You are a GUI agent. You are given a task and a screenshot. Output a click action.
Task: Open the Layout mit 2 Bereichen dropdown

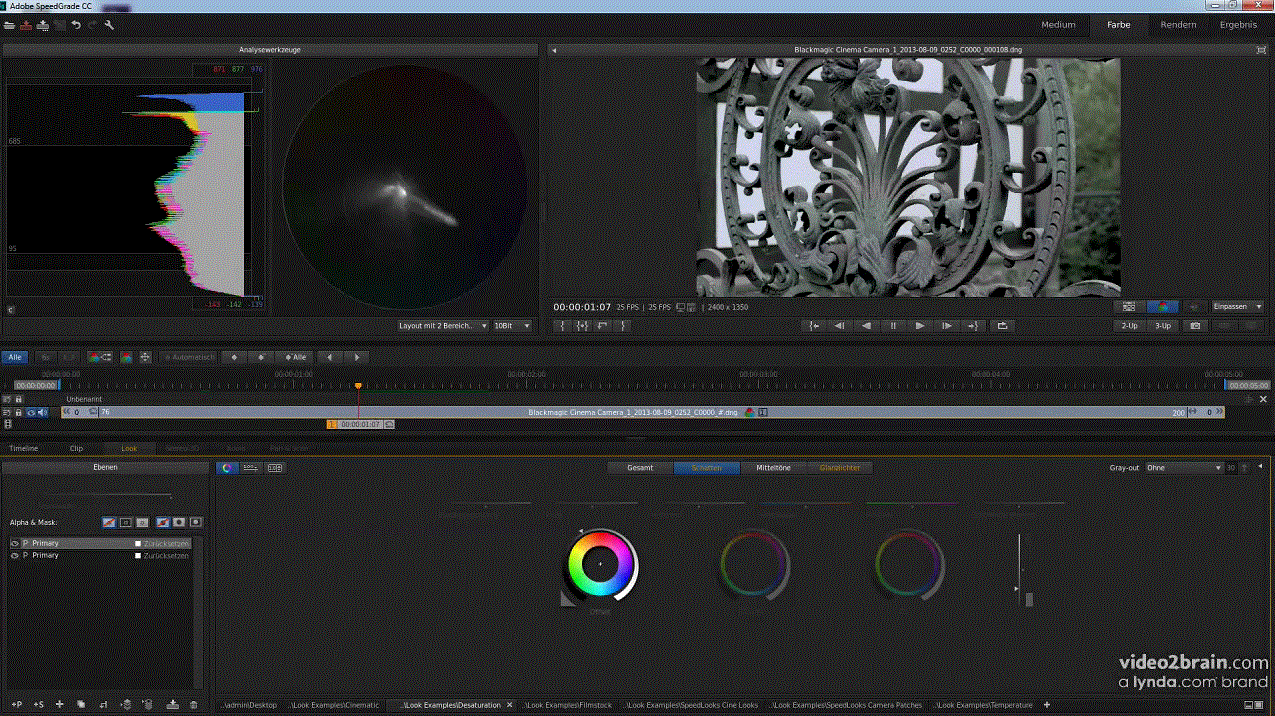[x=442, y=326]
